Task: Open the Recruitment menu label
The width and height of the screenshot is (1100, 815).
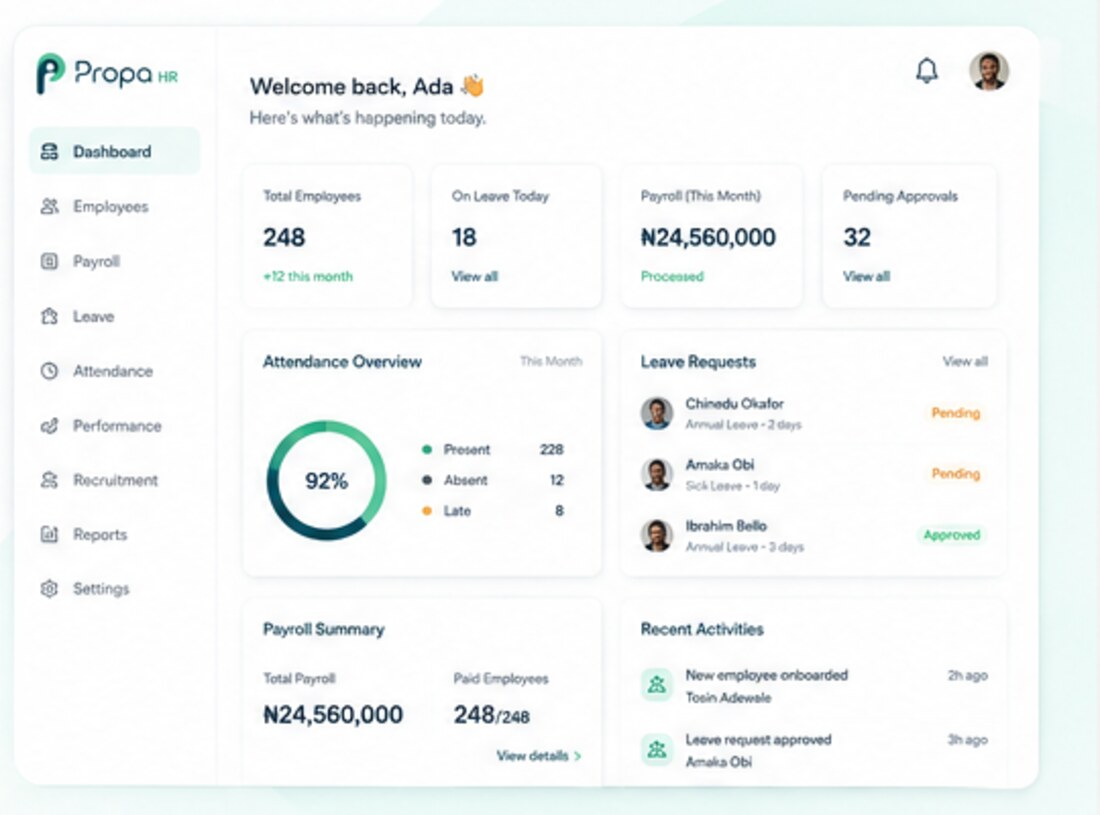Action: point(116,480)
